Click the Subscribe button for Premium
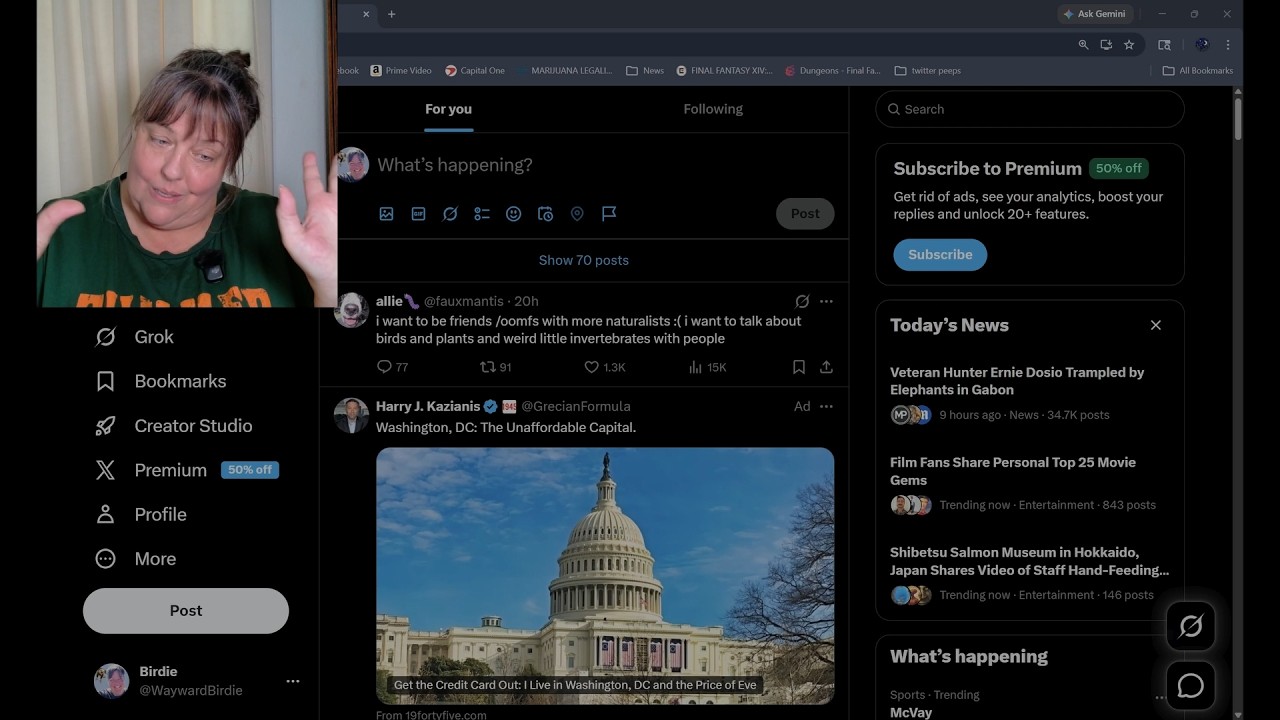Viewport: 1280px width, 720px height. coord(940,255)
